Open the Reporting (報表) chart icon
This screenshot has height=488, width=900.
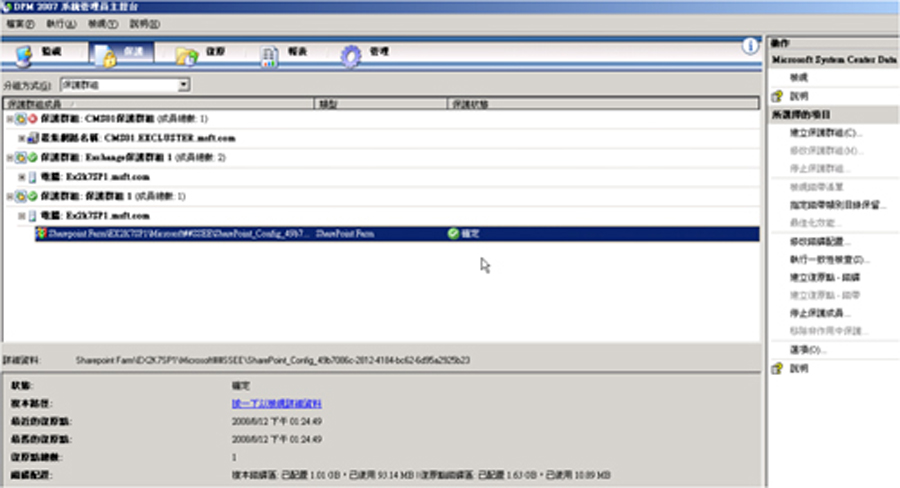click(x=269, y=56)
